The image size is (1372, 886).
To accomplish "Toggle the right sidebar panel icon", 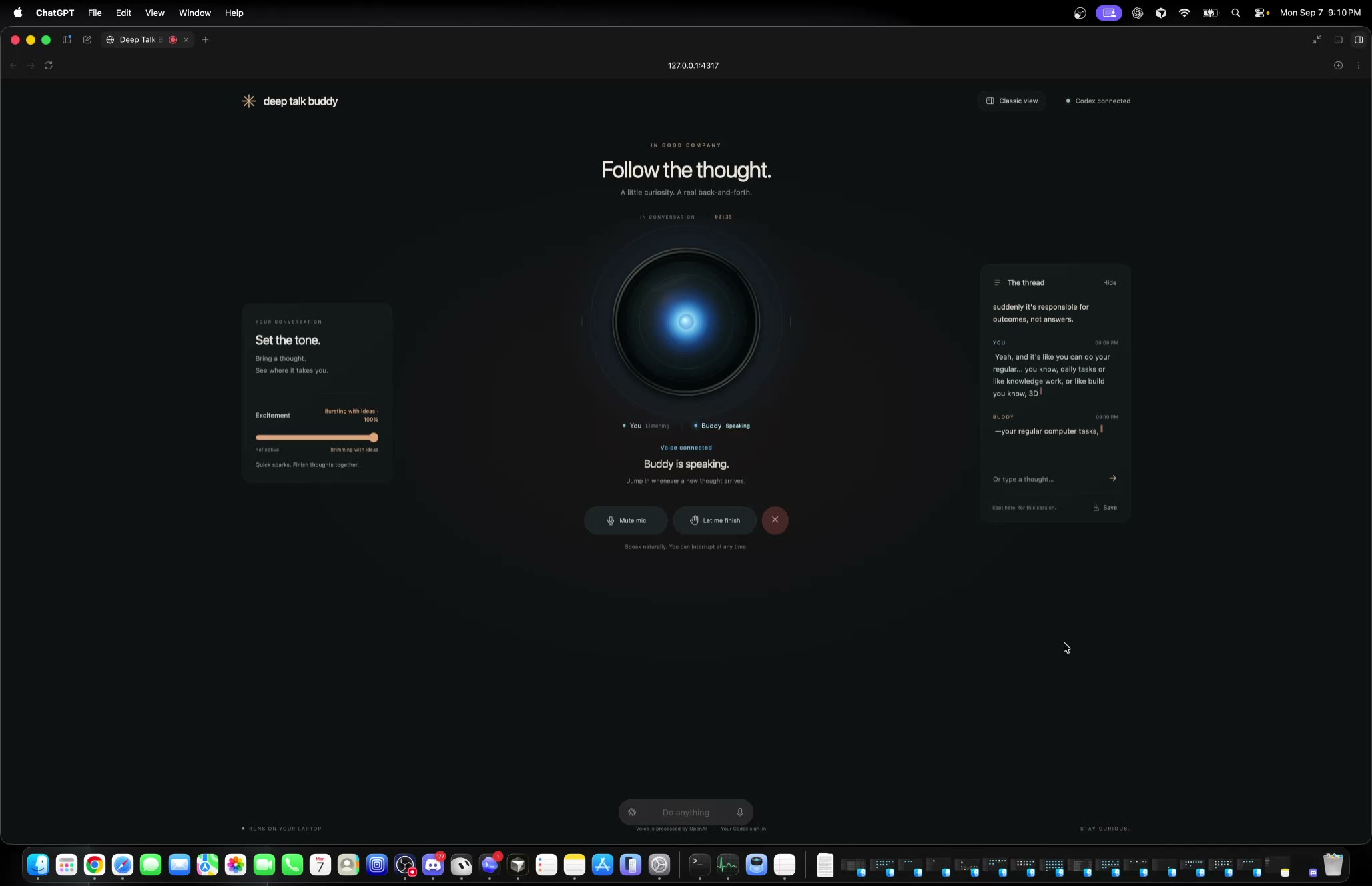I will (x=1358, y=40).
